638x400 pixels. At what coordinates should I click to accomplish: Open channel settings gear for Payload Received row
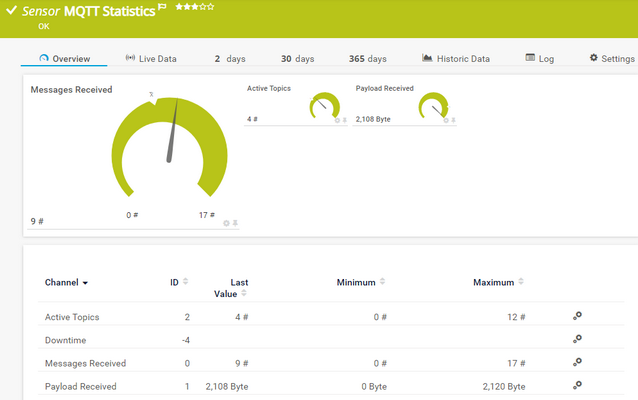[x=577, y=385]
